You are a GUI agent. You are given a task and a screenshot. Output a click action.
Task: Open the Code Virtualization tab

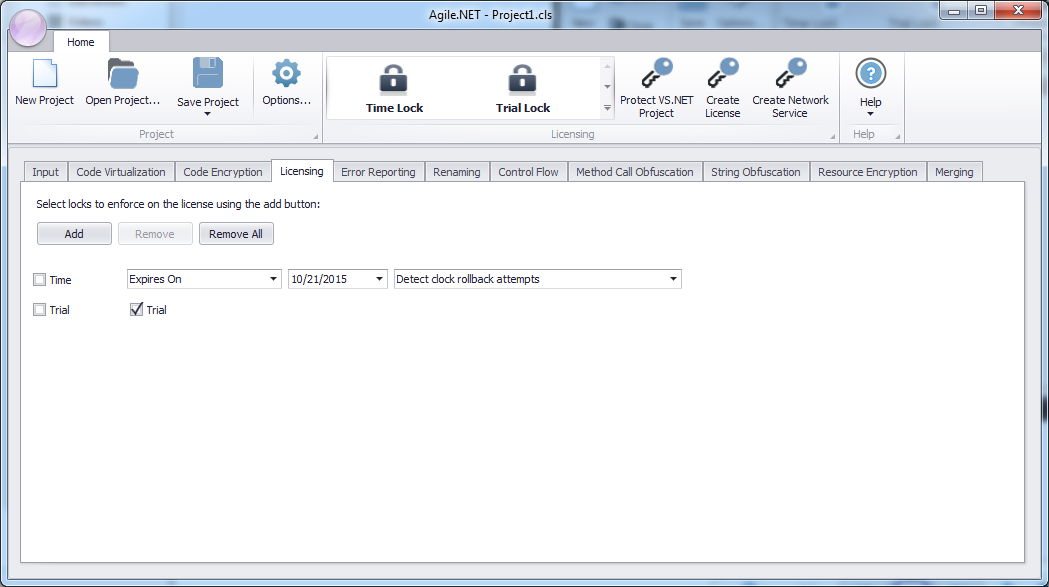pos(120,171)
